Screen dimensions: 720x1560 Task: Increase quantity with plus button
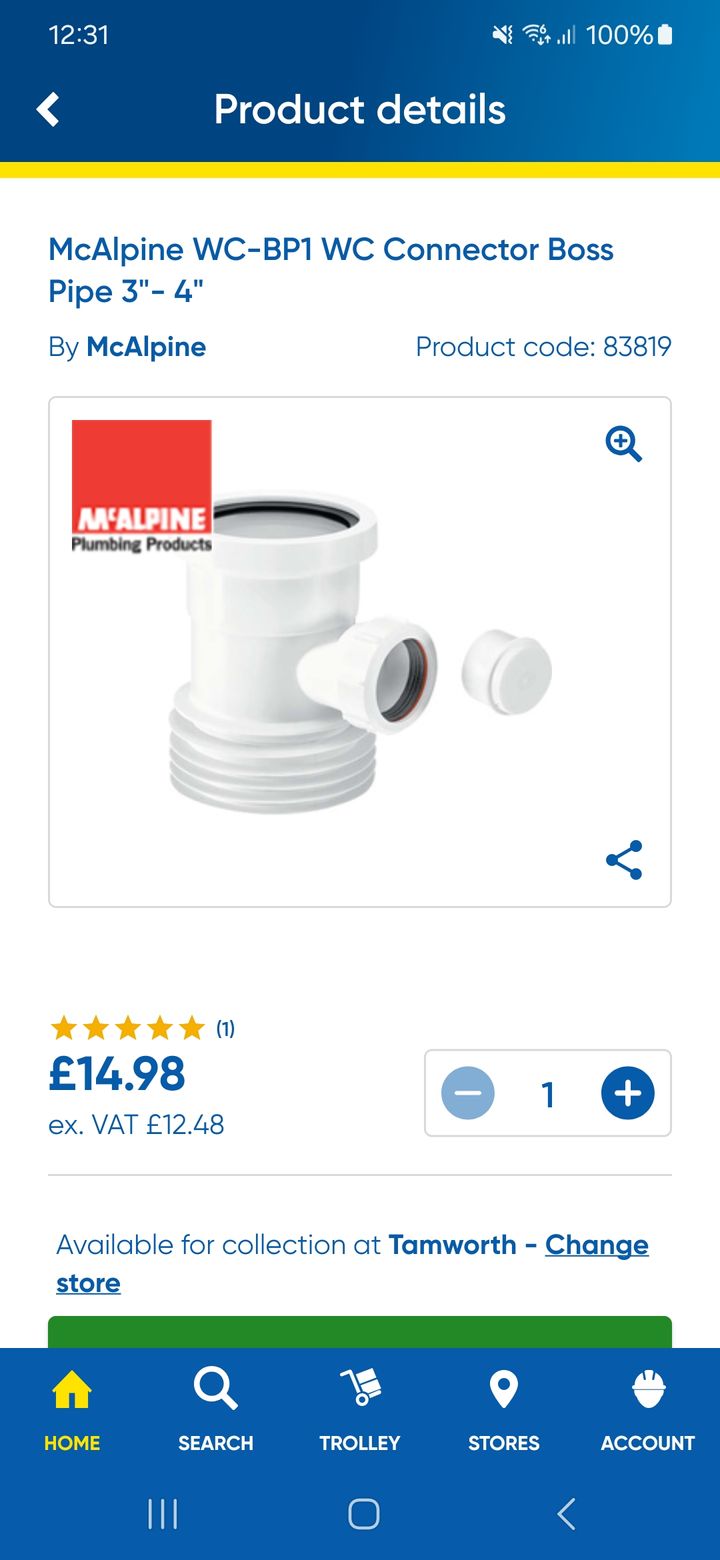pos(628,1093)
